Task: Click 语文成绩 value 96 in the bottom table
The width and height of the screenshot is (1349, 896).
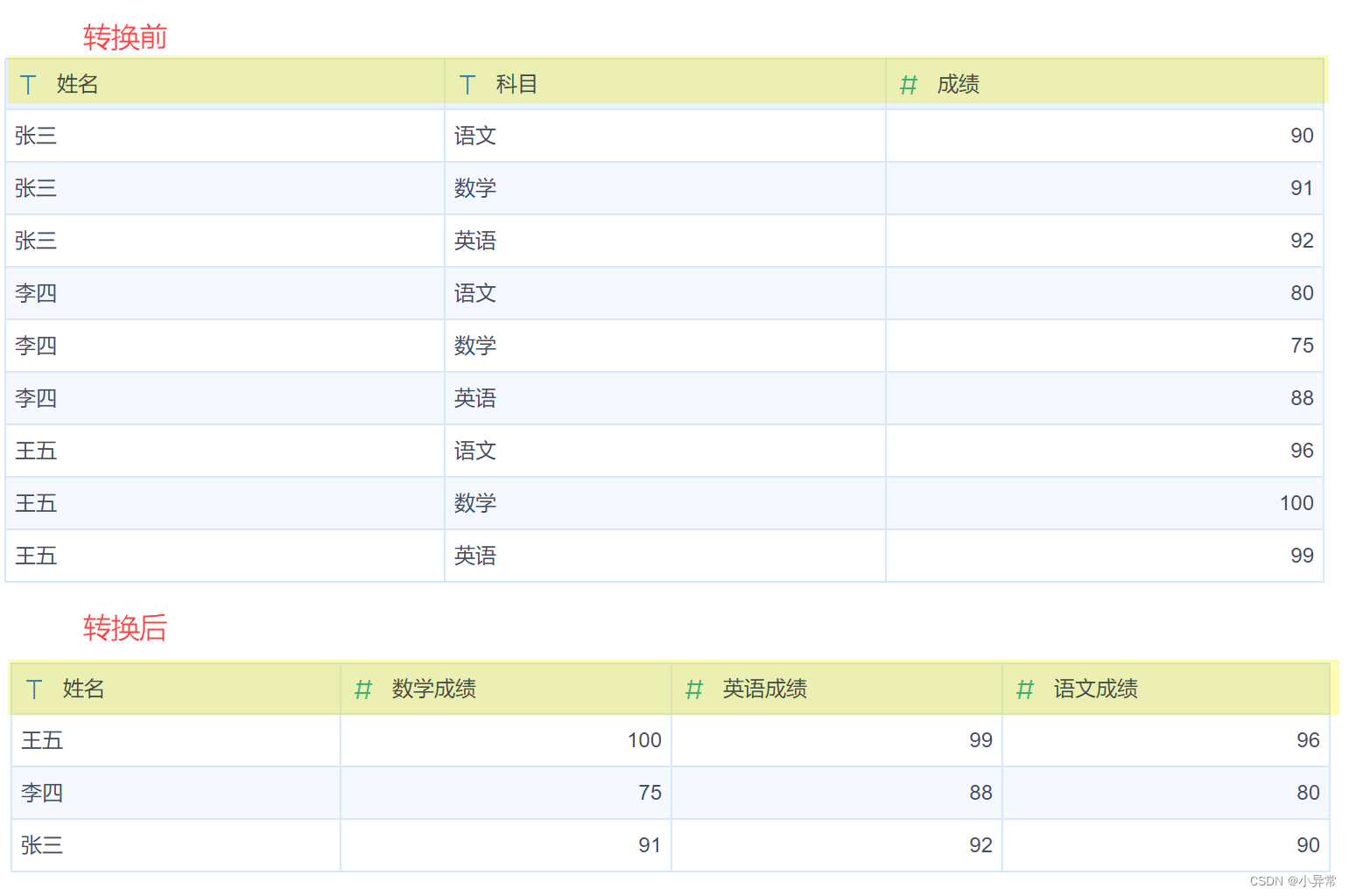Action: [x=1308, y=740]
